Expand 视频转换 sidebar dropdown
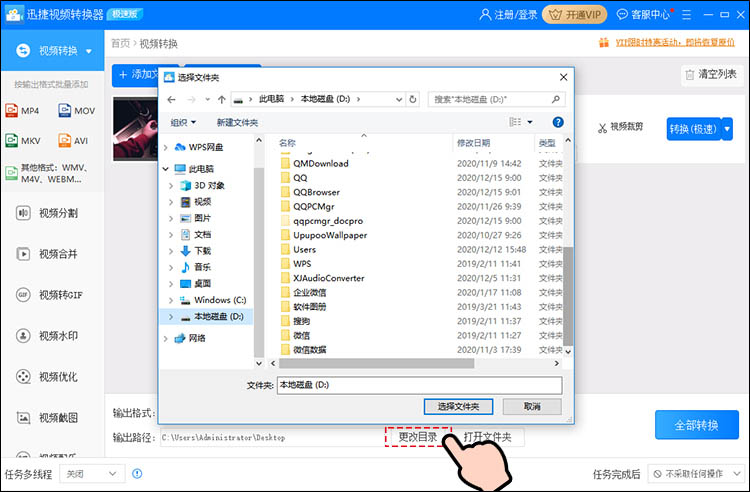Screen dimensions: 750x492 click(89, 51)
